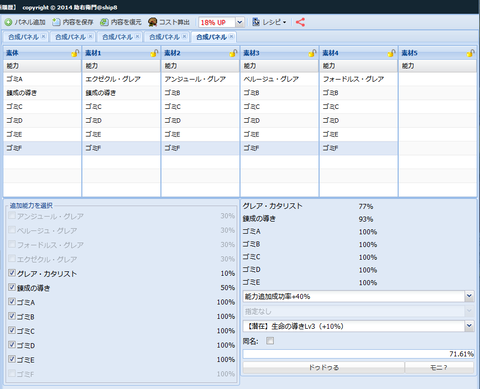The image size is (480, 389).
Task: Select ゴミA in the 素体 column
Action: coord(42,79)
